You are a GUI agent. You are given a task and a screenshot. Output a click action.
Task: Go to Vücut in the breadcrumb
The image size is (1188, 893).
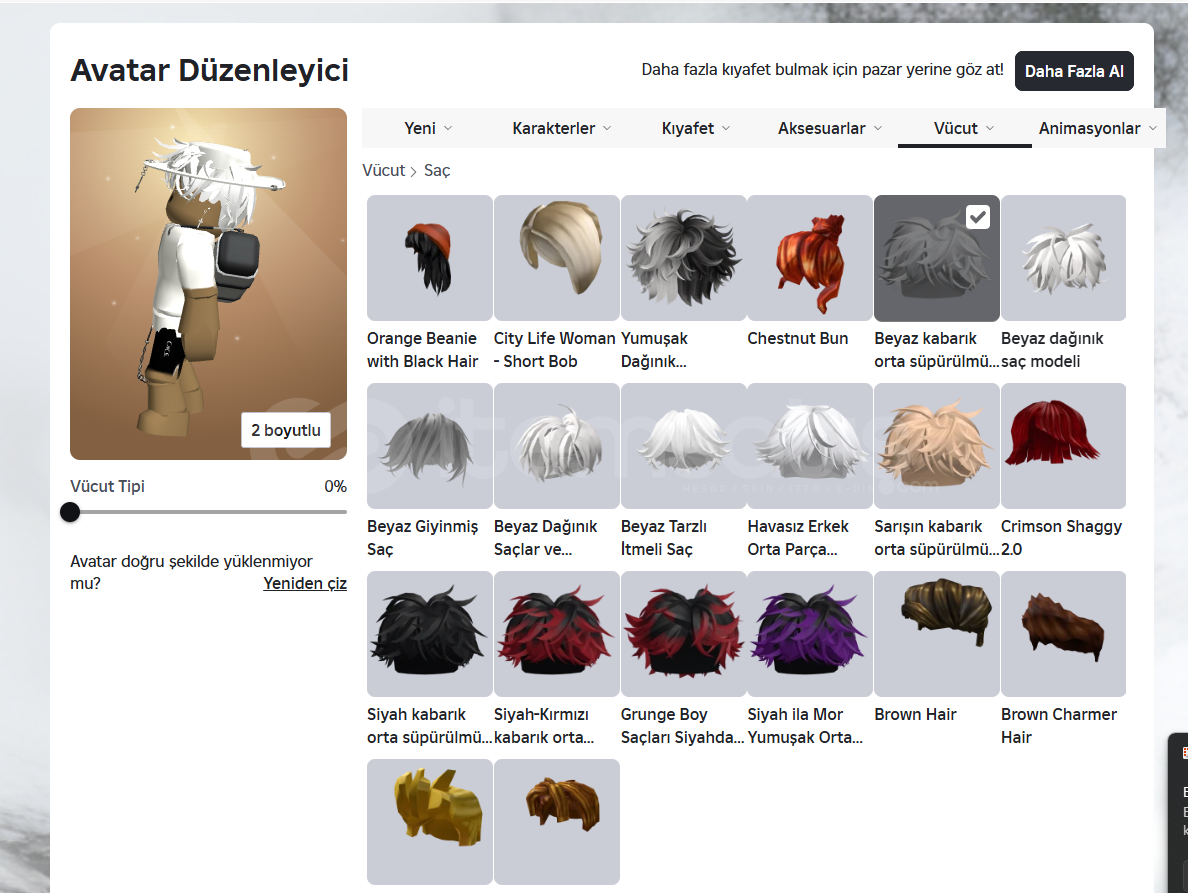[383, 170]
